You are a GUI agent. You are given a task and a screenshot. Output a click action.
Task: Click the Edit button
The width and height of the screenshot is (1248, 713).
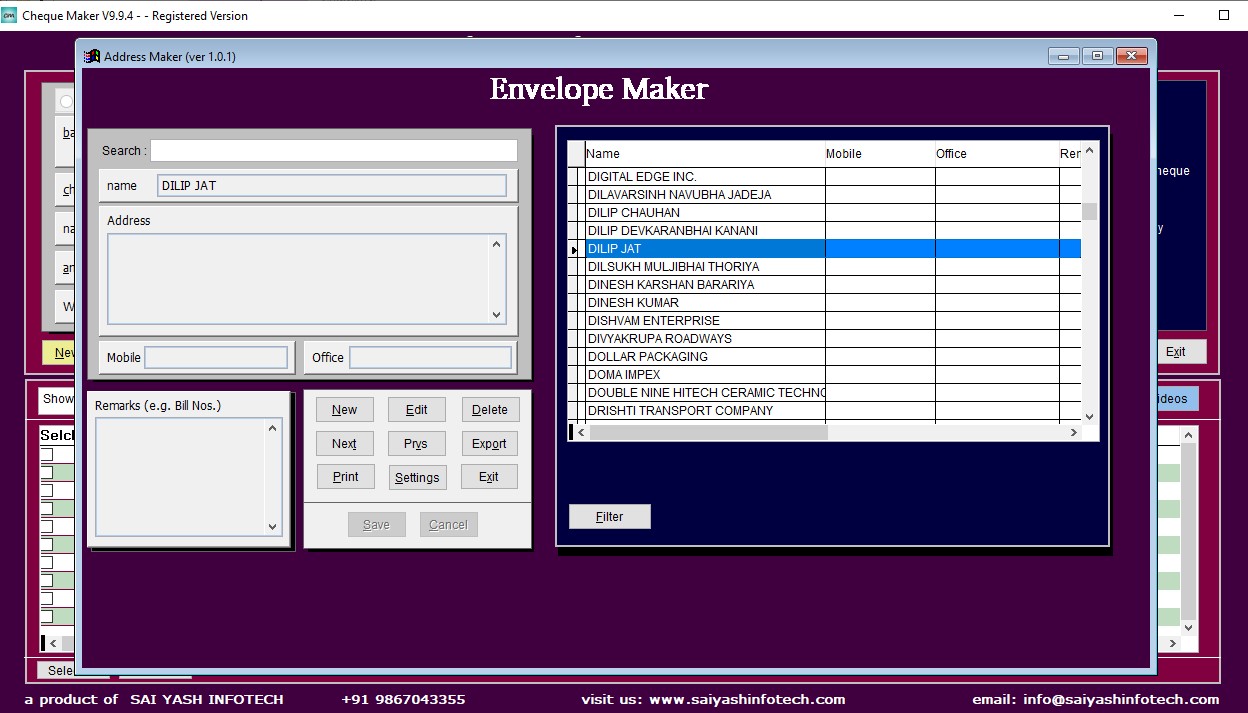pos(417,410)
